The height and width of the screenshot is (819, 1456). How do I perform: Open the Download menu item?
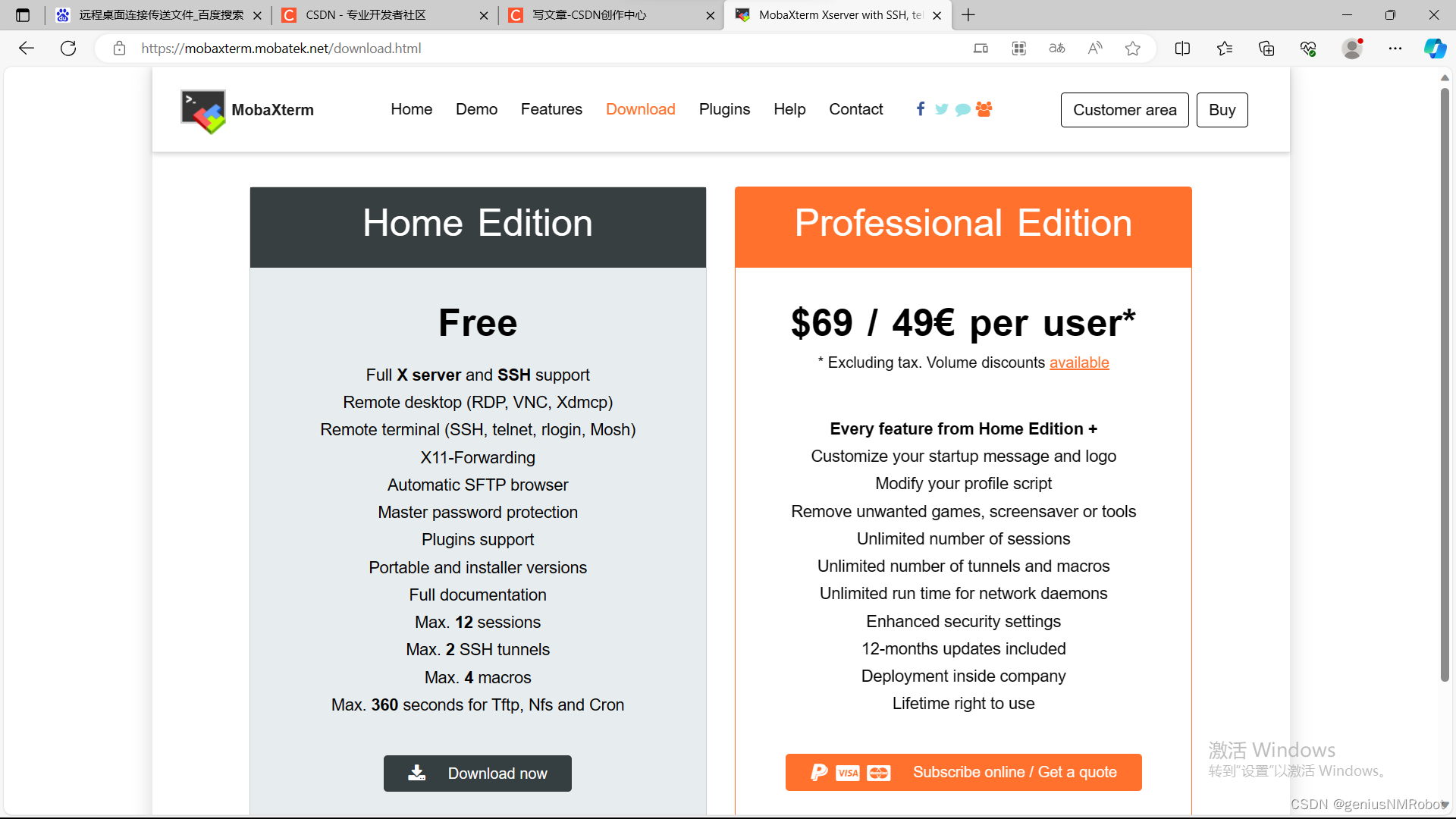pos(640,109)
